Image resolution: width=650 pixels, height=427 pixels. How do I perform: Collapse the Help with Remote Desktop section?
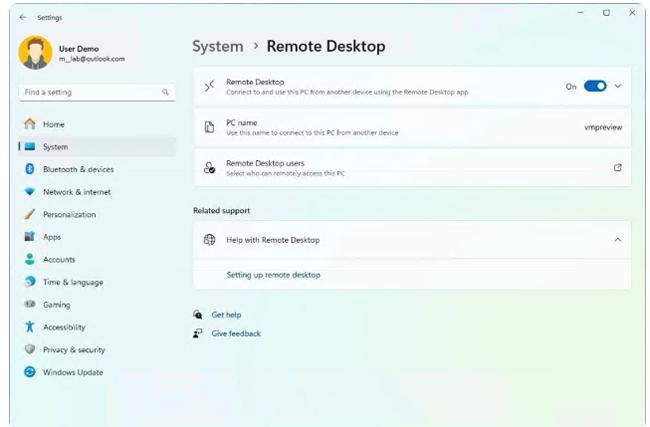(x=617, y=240)
